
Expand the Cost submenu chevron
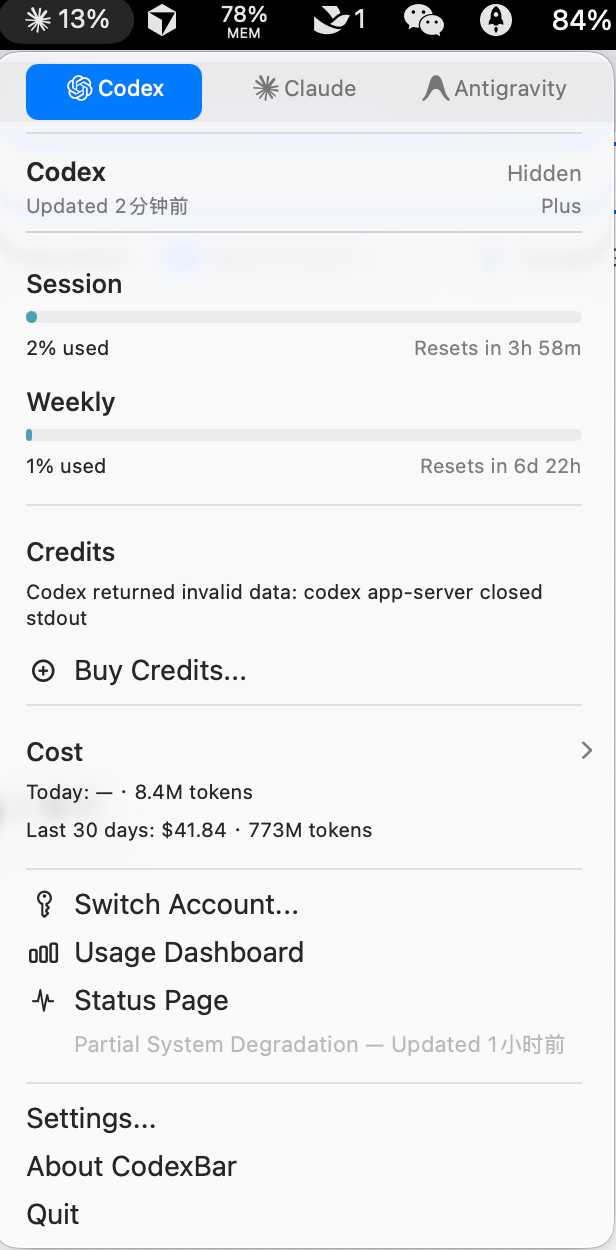click(x=587, y=751)
